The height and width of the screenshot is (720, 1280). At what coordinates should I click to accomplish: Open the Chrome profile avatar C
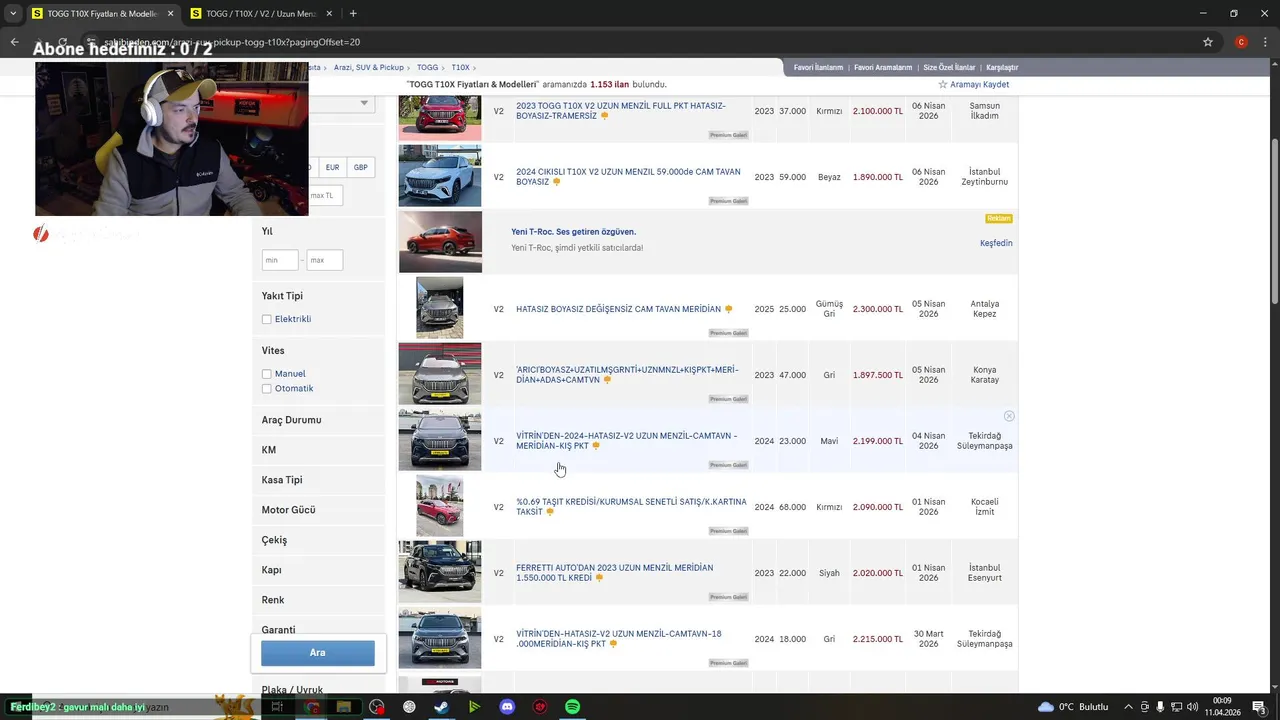pyautogui.click(x=1241, y=42)
